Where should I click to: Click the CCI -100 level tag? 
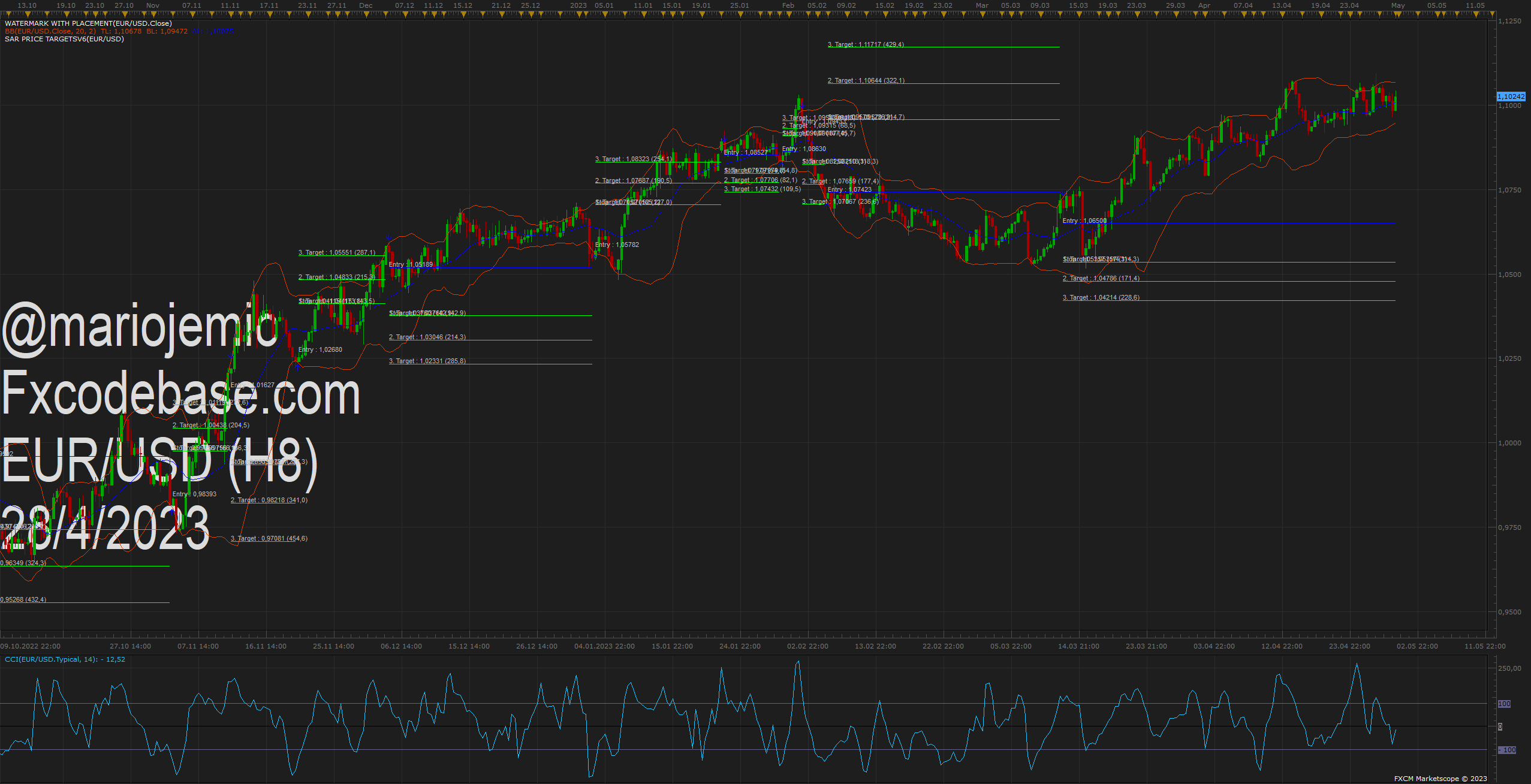pyautogui.click(x=1506, y=750)
